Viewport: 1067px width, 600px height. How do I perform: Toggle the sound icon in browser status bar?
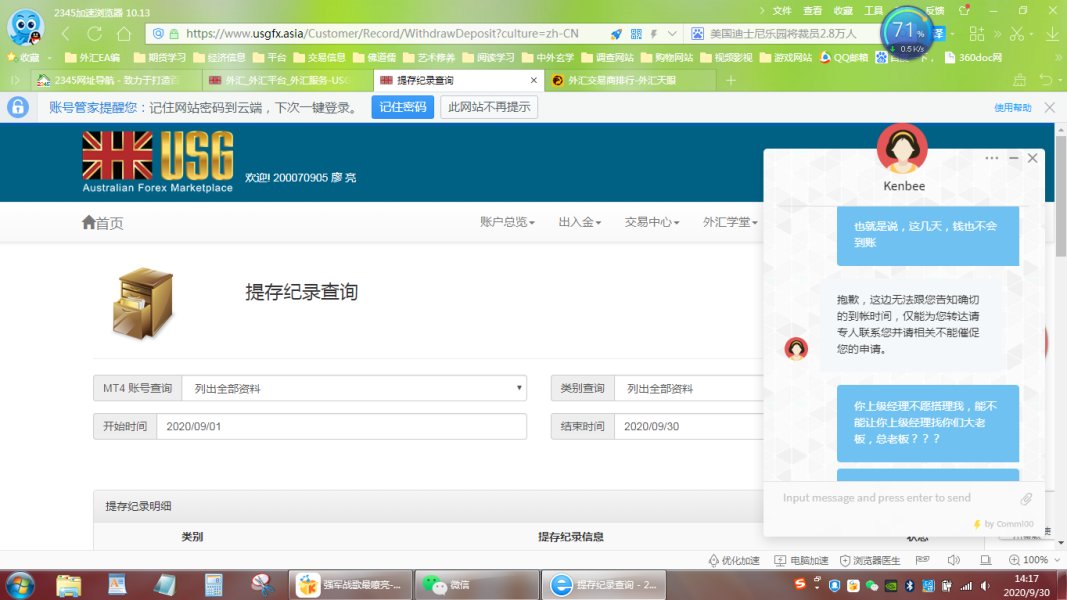click(953, 560)
